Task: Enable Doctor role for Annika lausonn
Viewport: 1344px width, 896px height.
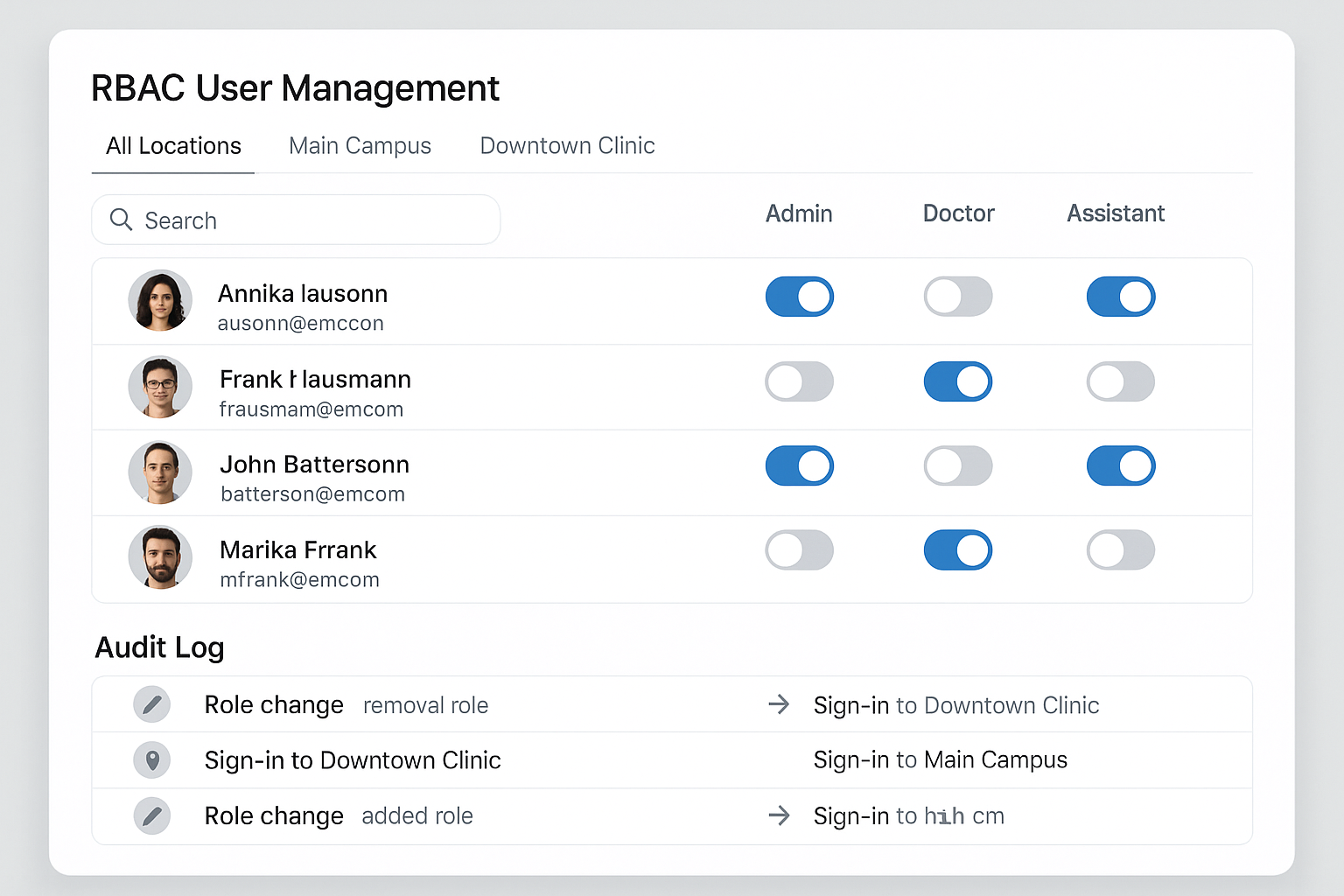Action: (x=958, y=297)
